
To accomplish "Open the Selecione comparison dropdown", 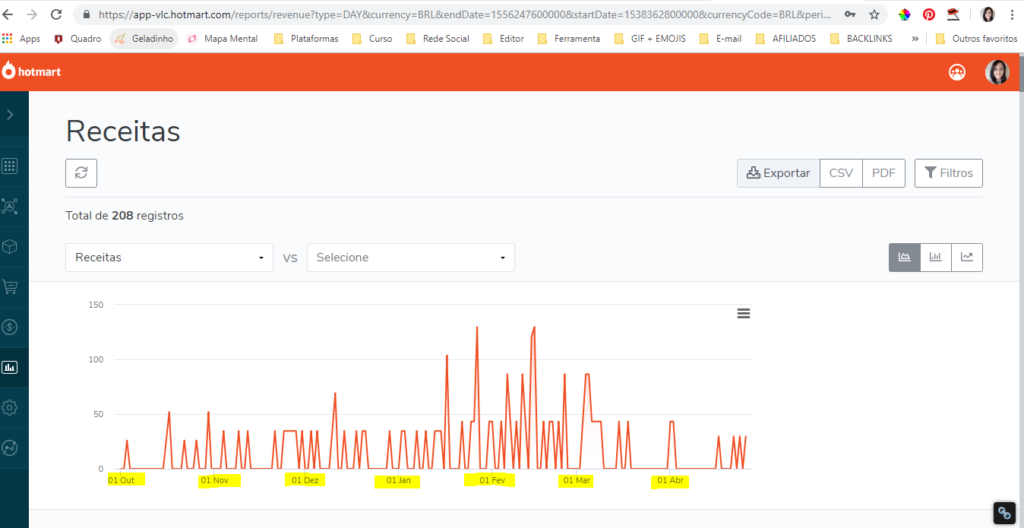I will pyautogui.click(x=410, y=257).
